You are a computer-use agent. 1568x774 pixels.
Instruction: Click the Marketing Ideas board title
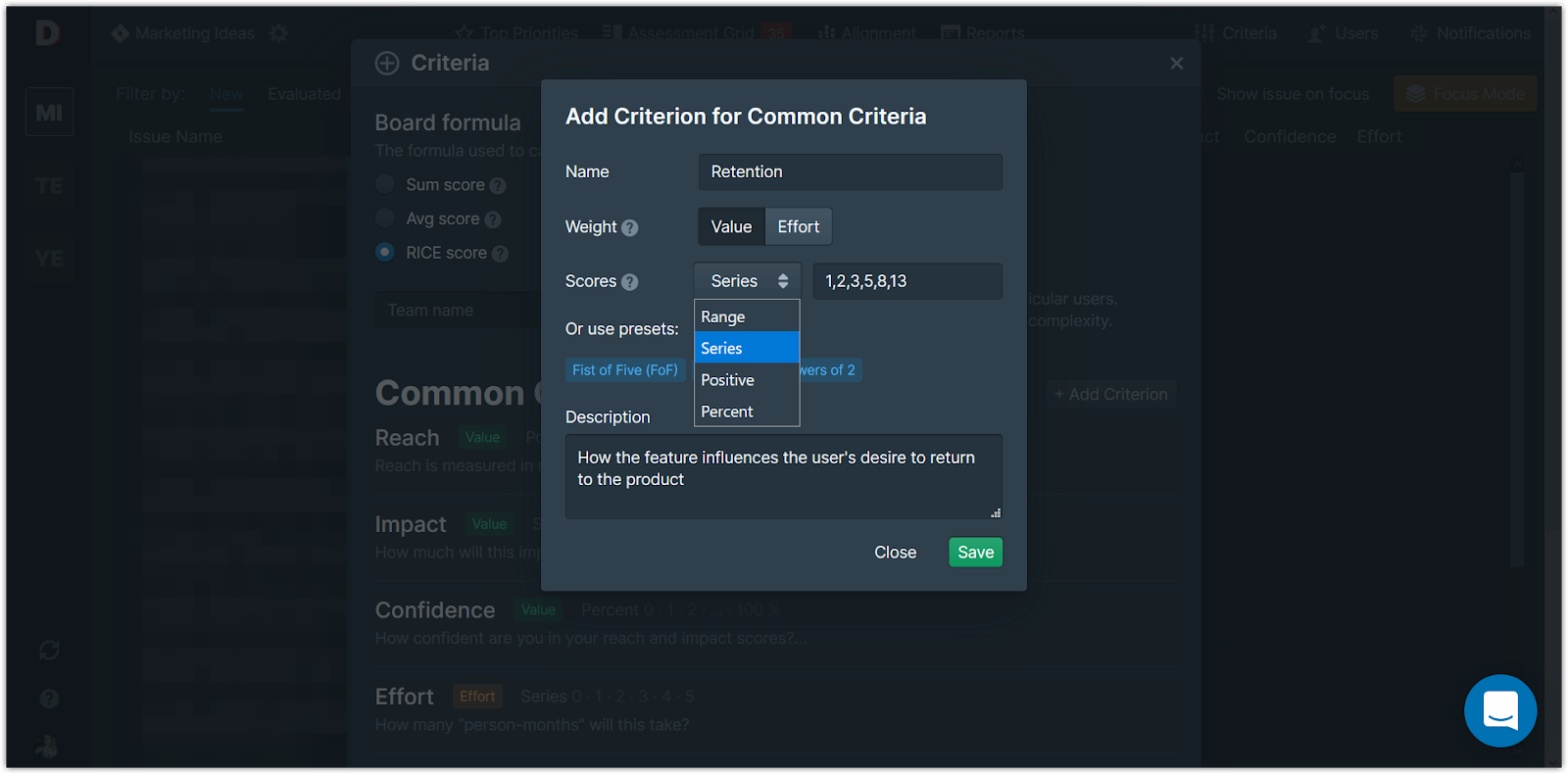pyautogui.click(x=194, y=33)
